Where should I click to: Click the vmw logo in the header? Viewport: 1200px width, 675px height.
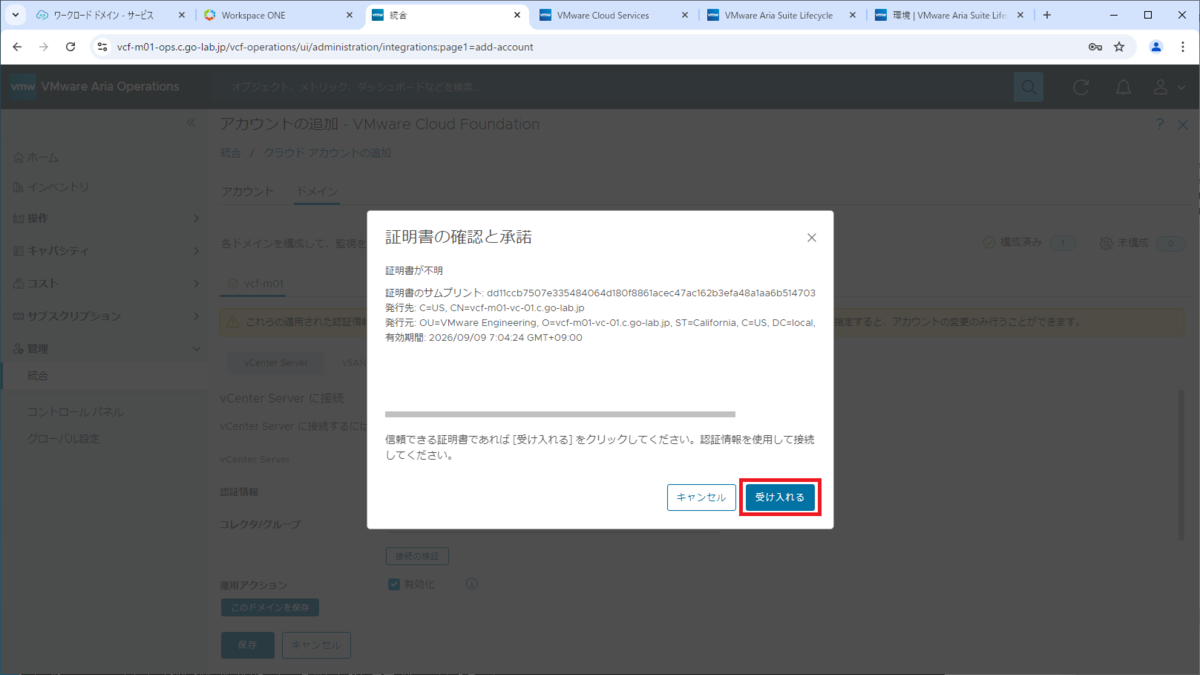pyautogui.click(x=23, y=87)
